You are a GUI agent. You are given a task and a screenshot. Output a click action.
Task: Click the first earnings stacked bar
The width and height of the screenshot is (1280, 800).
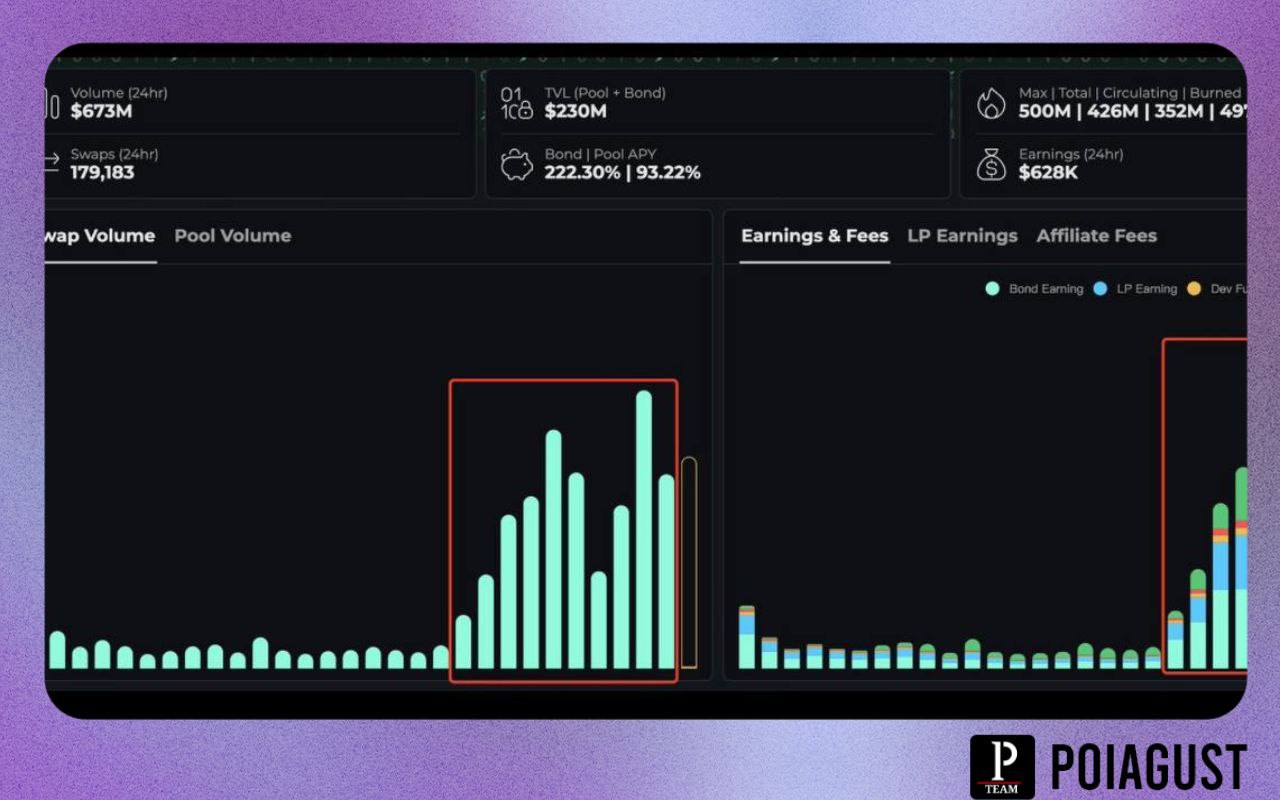(x=747, y=637)
